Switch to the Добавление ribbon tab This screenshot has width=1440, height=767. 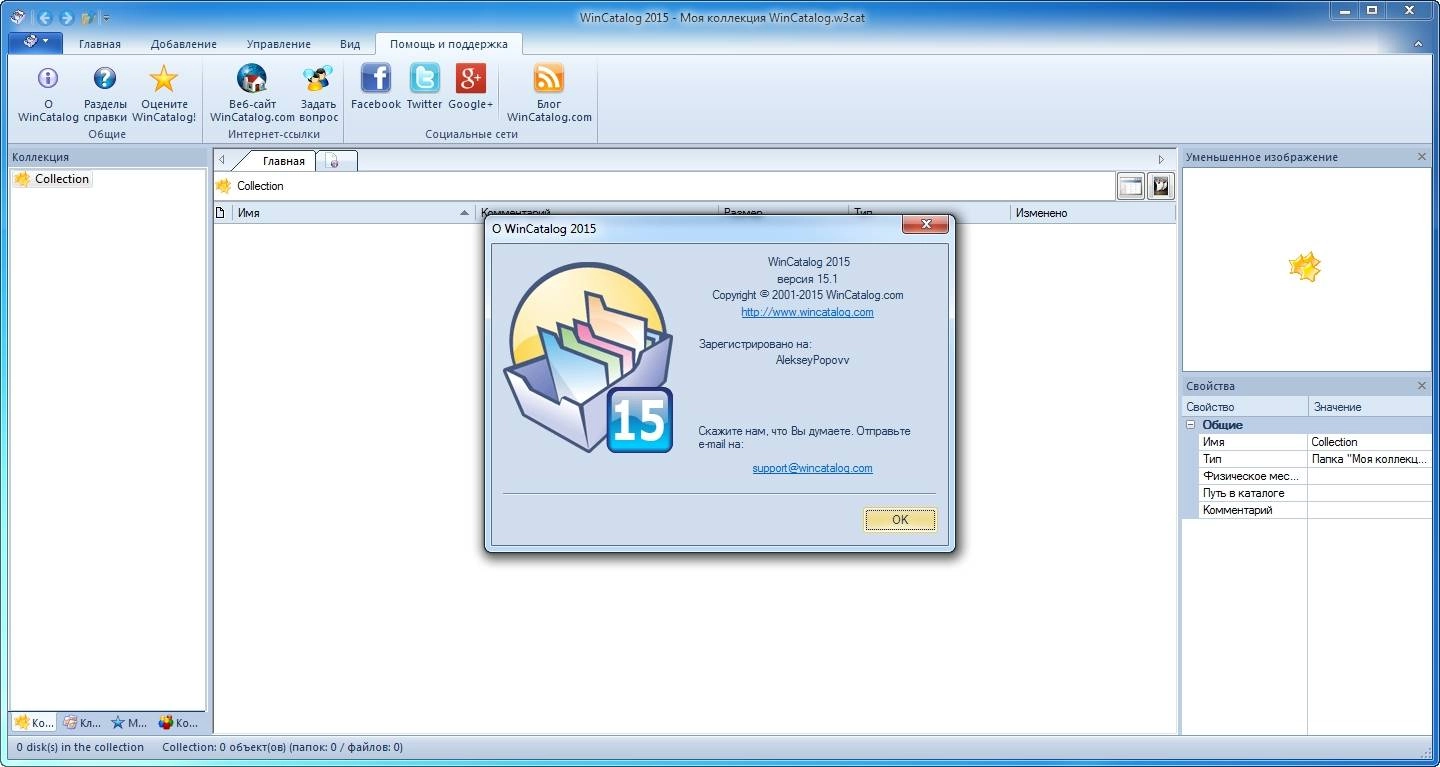point(184,44)
